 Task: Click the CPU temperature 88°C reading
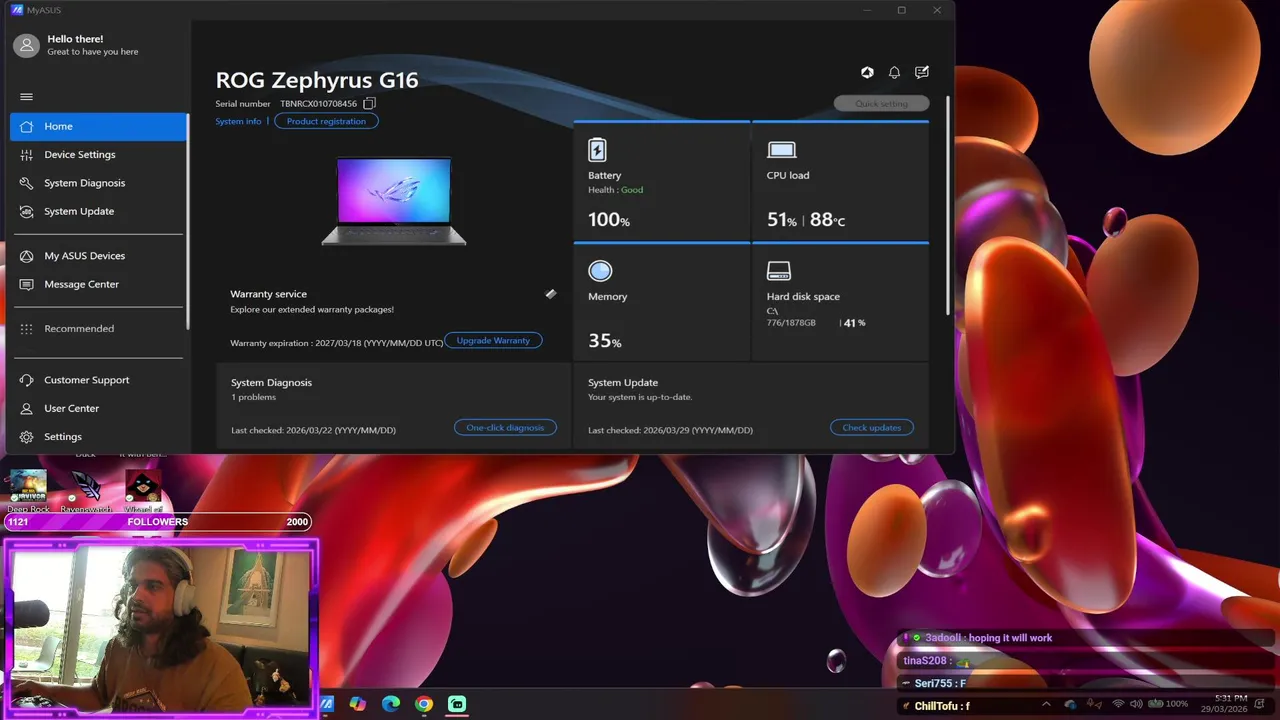(x=827, y=220)
